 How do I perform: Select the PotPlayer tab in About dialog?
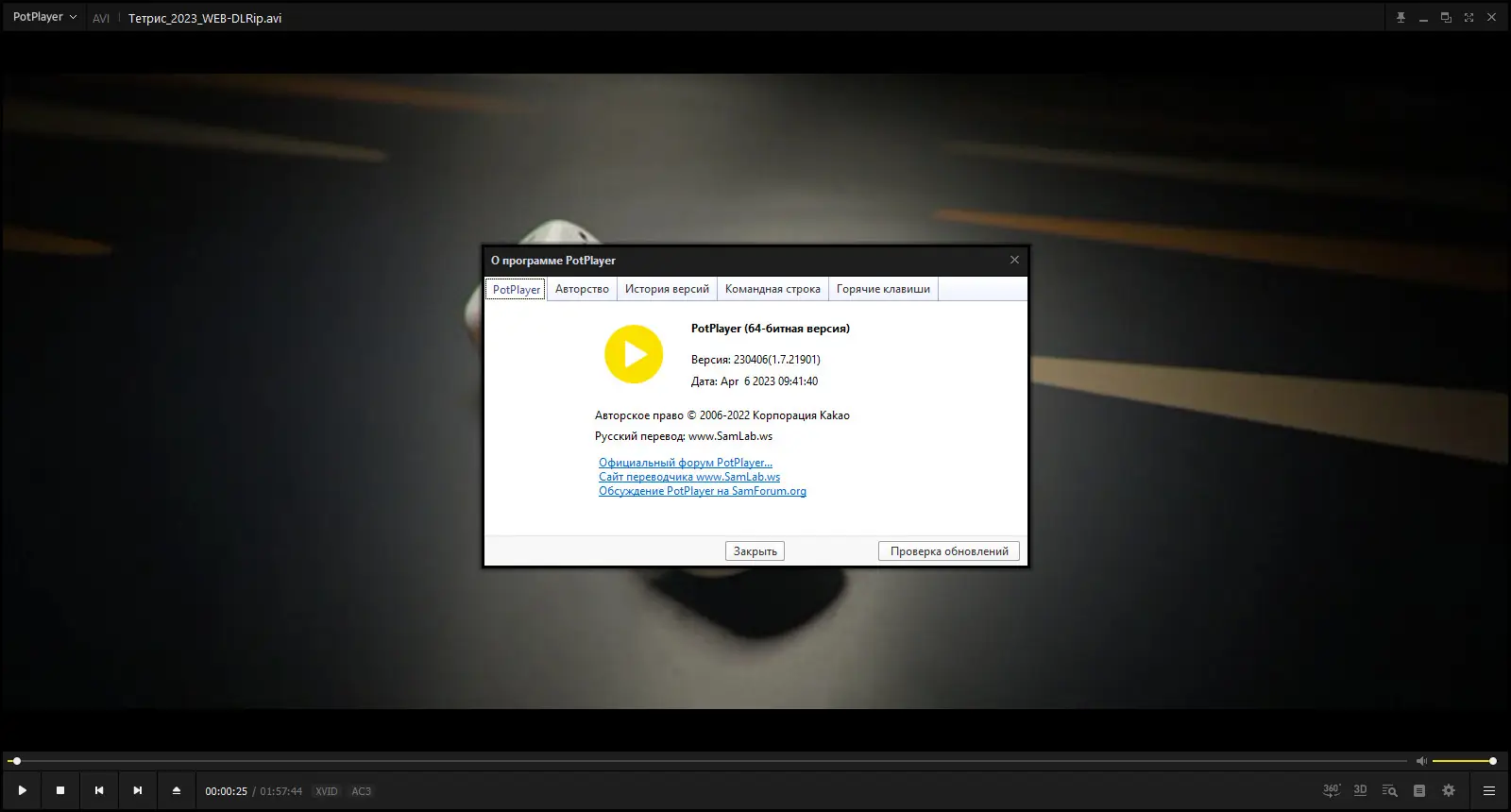tap(517, 289)
